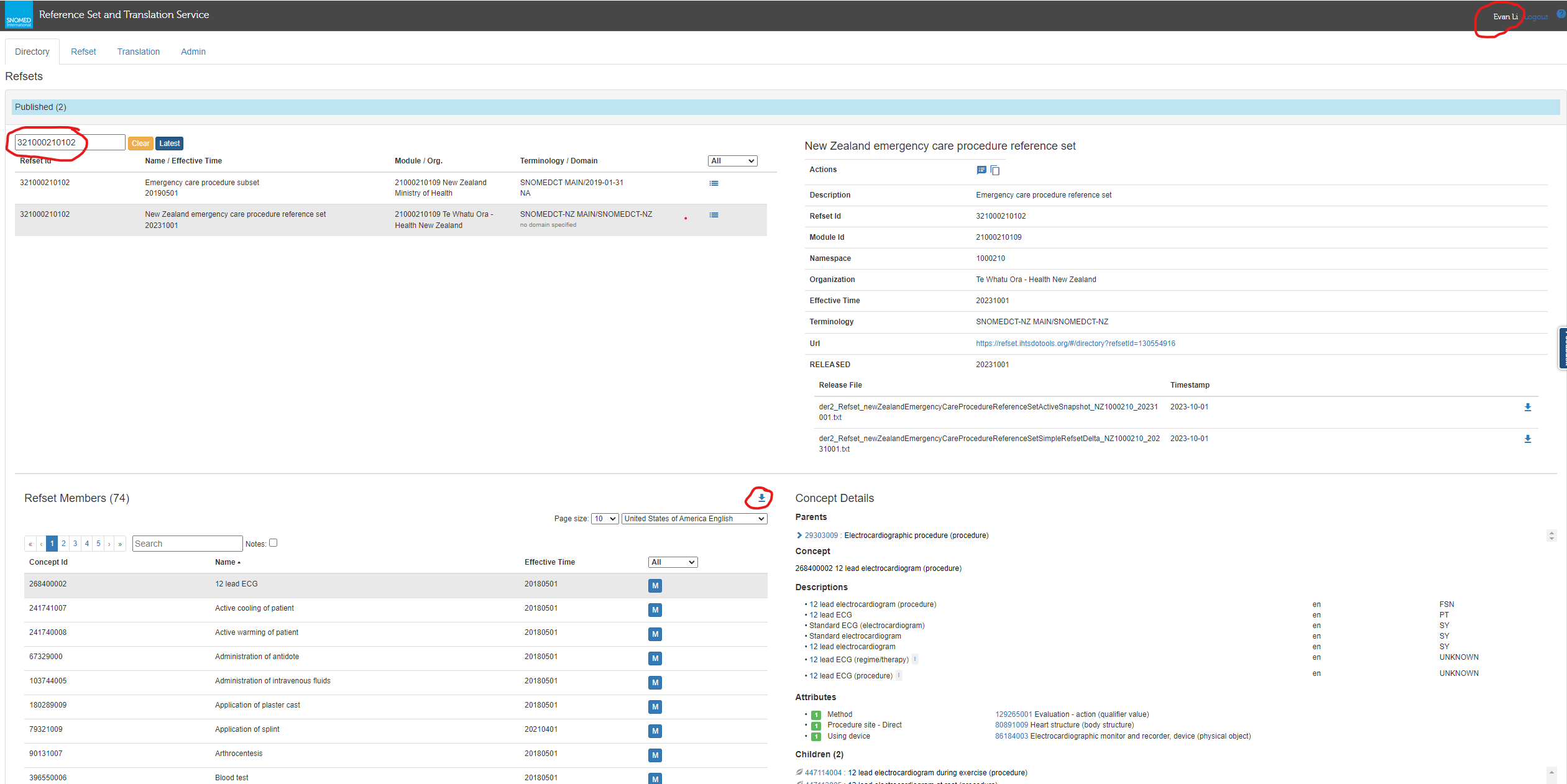Switch to the Translation tab
Image resolution: width=1567 pixels, height=784 pixels.
tap(138, 52)
